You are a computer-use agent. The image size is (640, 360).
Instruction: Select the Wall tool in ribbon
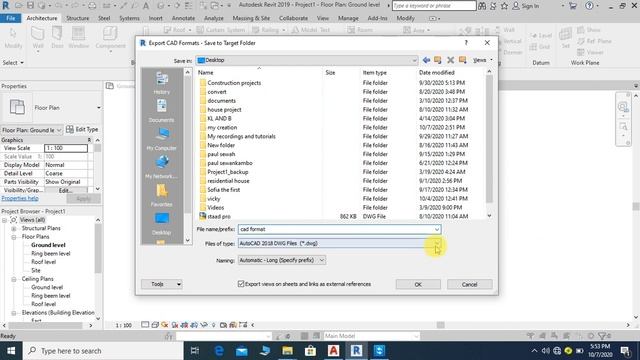(x=38, y=38)
